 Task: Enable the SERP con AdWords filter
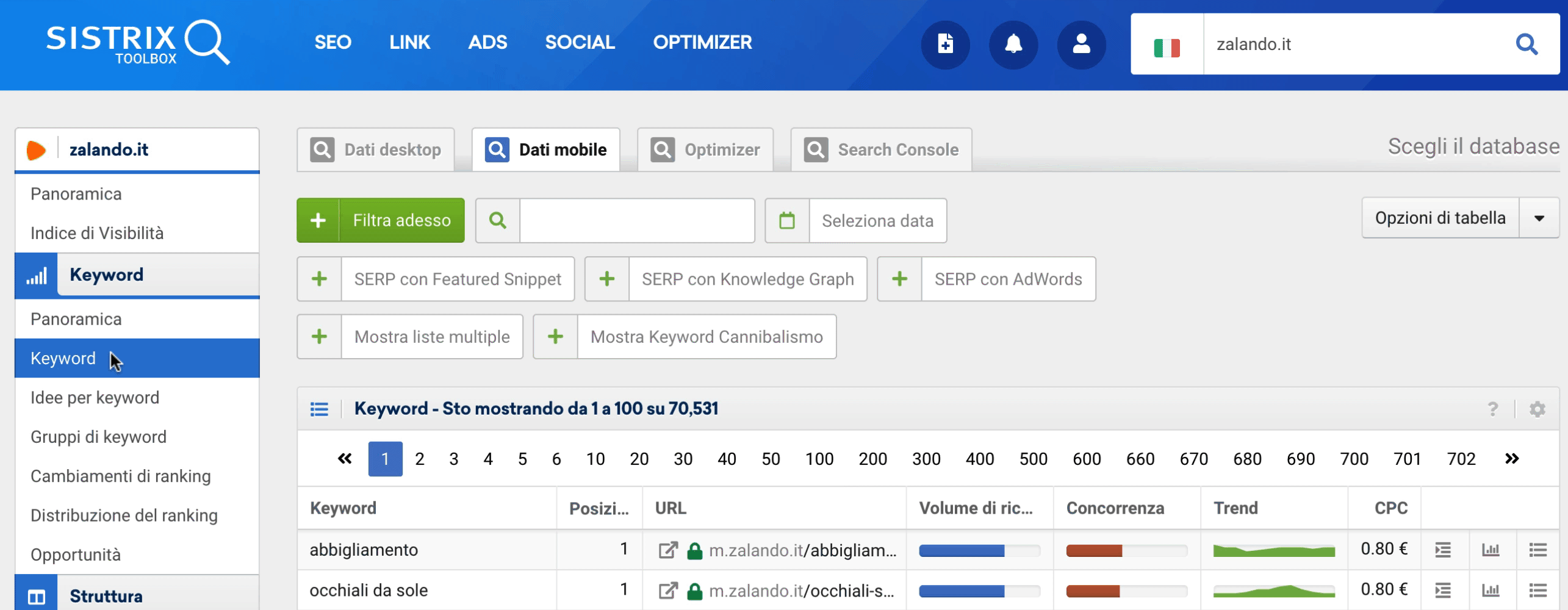986,279
